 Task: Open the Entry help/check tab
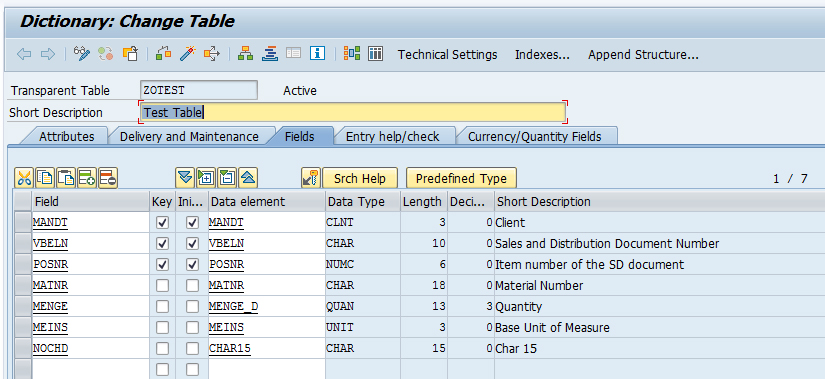coord(393,136)
